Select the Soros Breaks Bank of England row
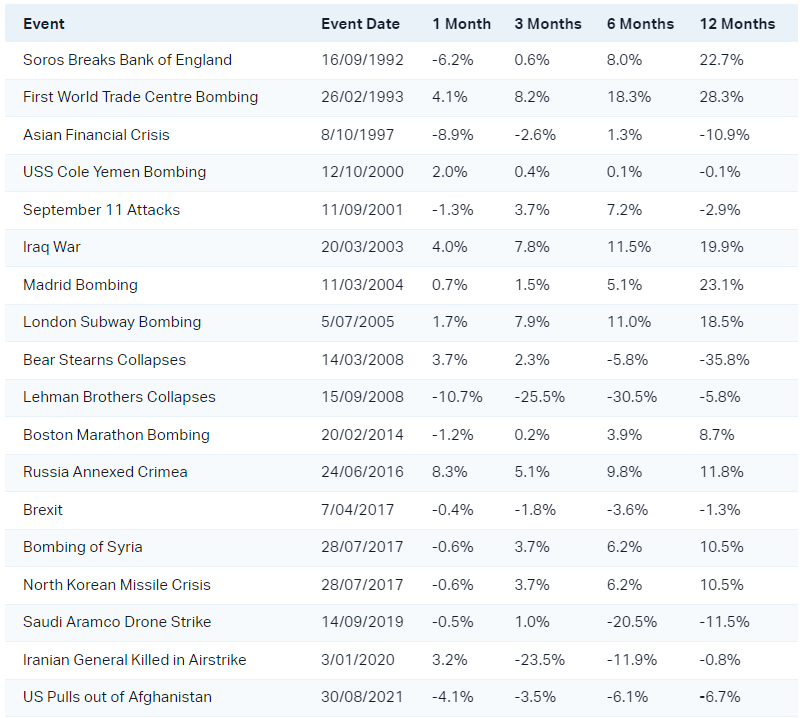The width and height of the screenshot is (803, 718). (127, 60)
